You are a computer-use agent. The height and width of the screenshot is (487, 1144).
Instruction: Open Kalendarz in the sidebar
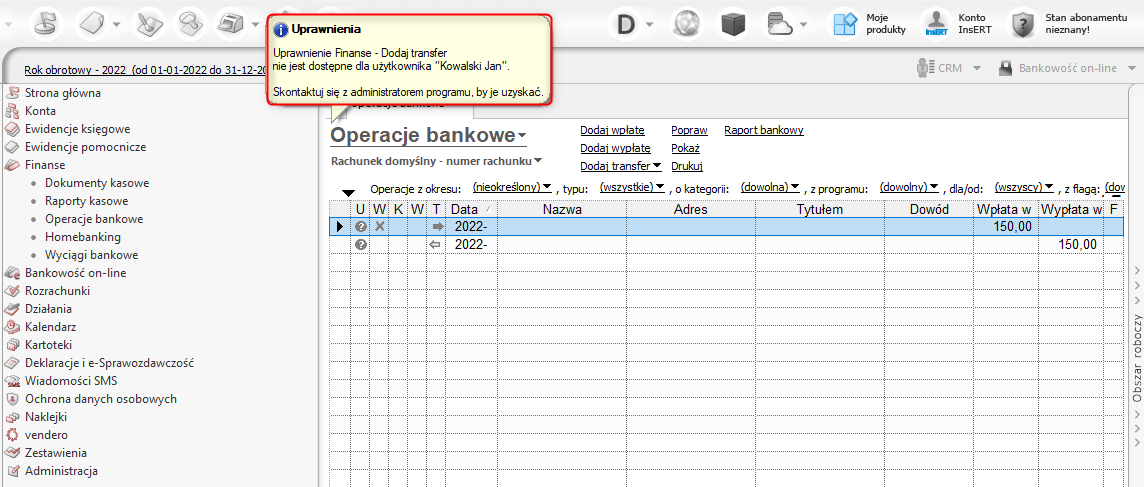pyautogui.click(x=50, y=326)
